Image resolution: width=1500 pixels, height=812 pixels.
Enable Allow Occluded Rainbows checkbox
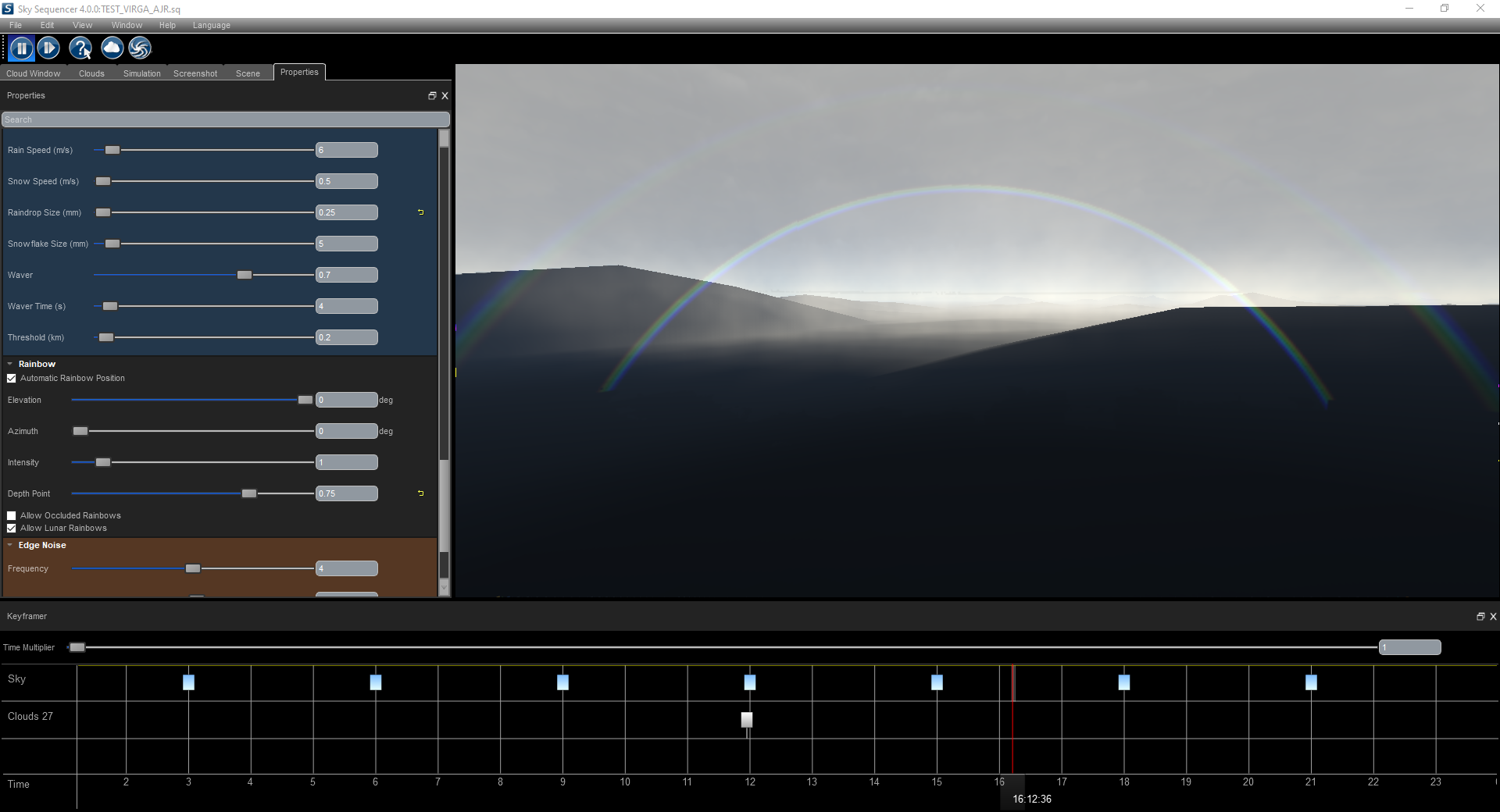(x=12, y=515)
